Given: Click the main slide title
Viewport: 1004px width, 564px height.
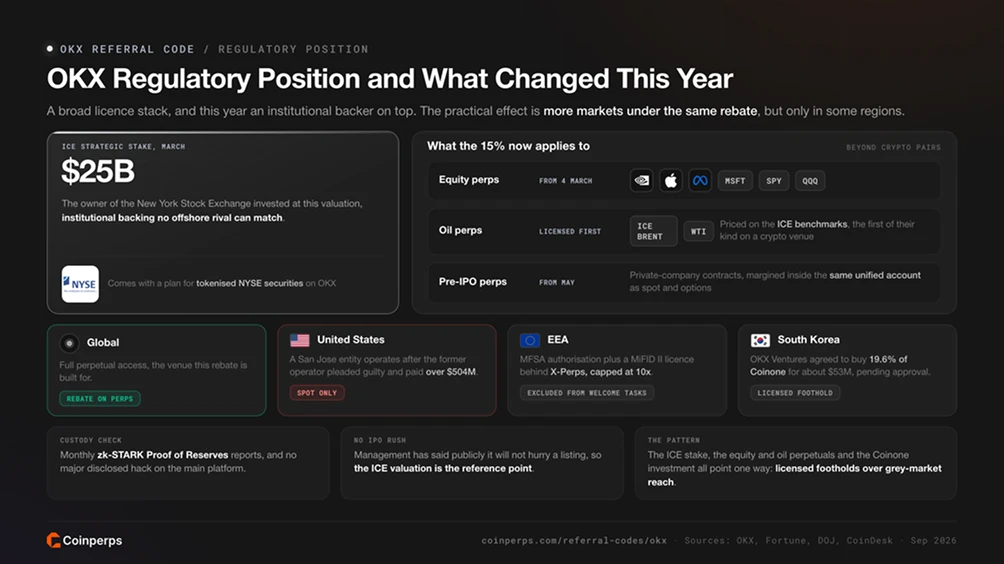Looking at the screenshot, I should [390, 79].
